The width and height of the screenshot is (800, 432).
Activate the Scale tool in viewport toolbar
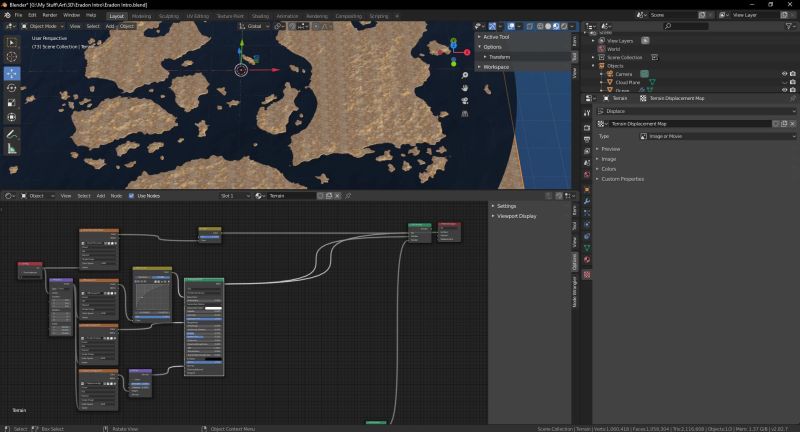point(12,103)
